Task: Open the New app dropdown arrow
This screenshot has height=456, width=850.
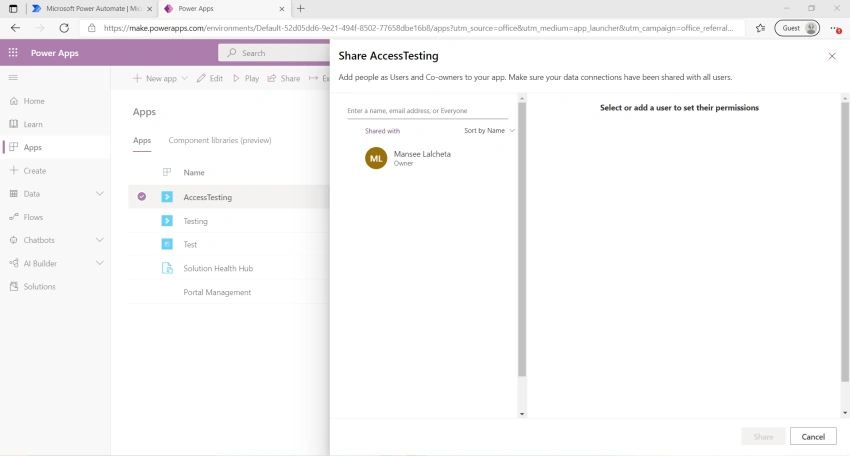Action: [184, 78]
